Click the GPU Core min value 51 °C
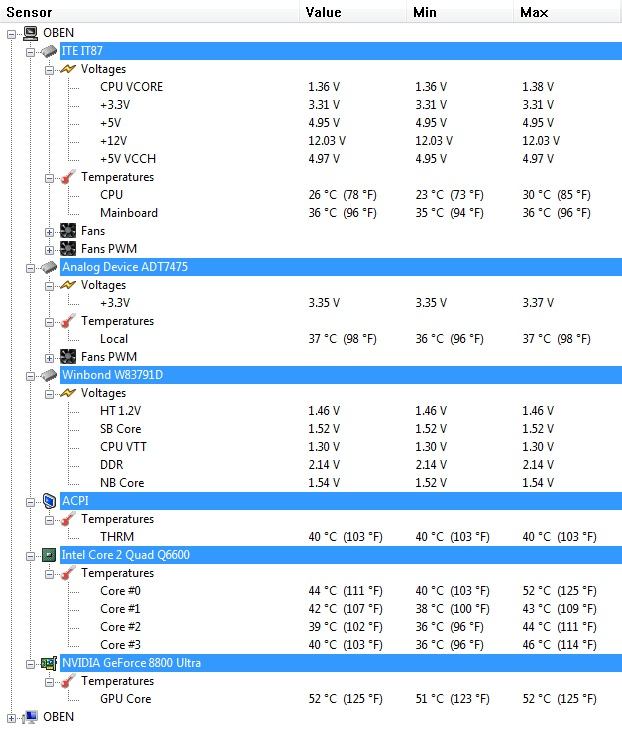The height and width of the screenshot is (738, 622). (452, 699)
